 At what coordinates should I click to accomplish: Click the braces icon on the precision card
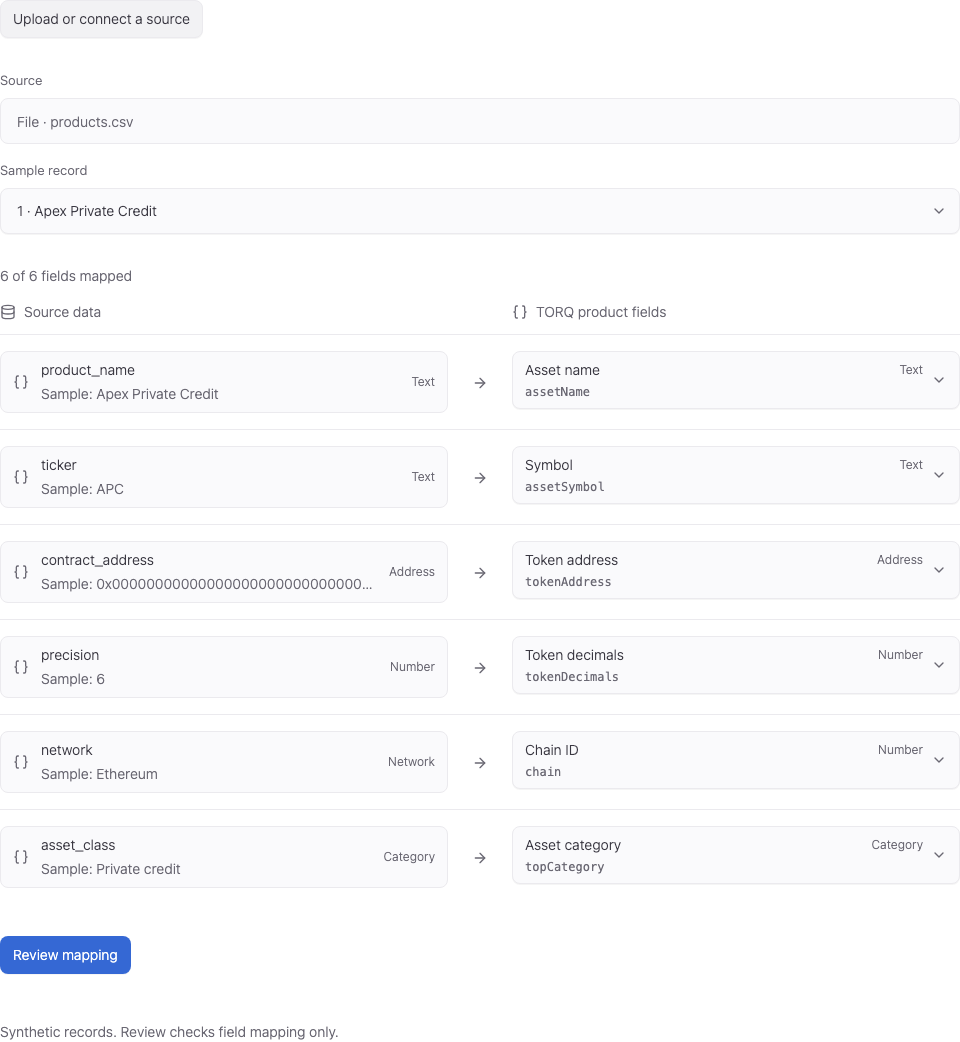click(x=21, y=667)
